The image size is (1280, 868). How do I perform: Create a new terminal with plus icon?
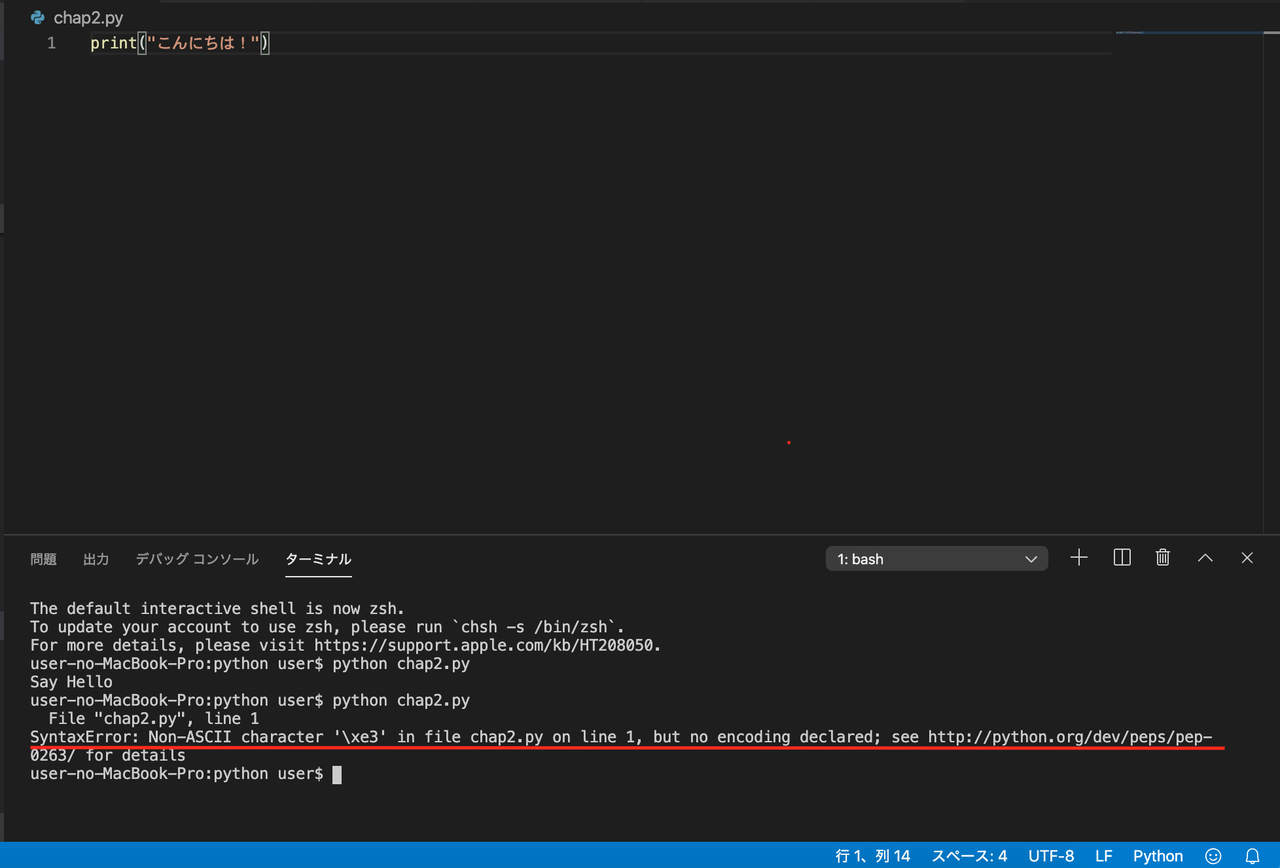[1079, 558]
